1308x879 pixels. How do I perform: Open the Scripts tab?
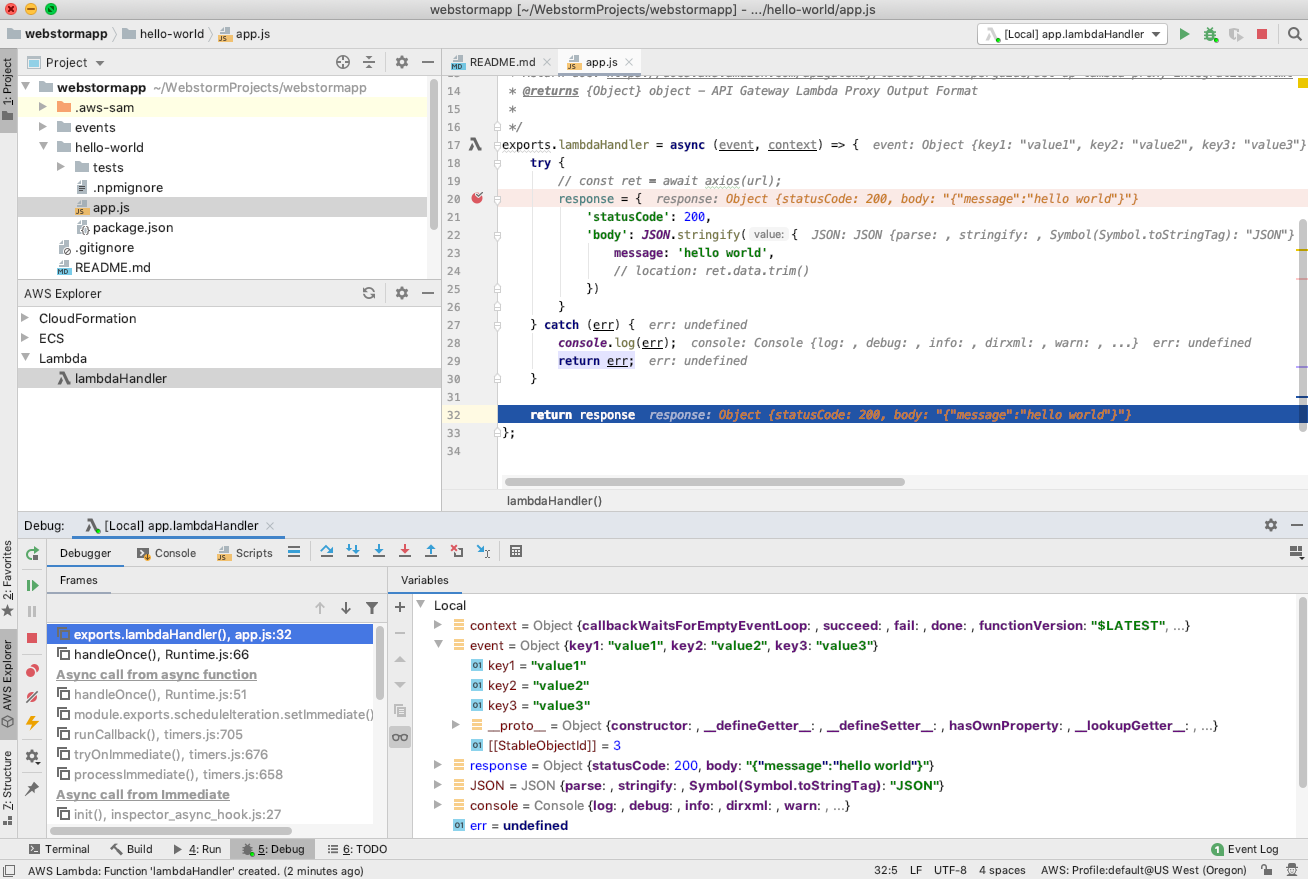(245, 553)
